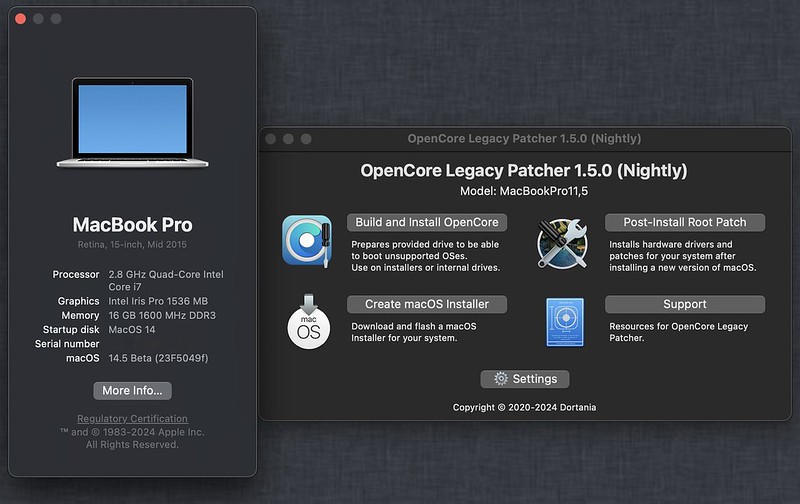Click the 'MacOS 14' startup disk value
800x504 pixels.
coord(132,330)
